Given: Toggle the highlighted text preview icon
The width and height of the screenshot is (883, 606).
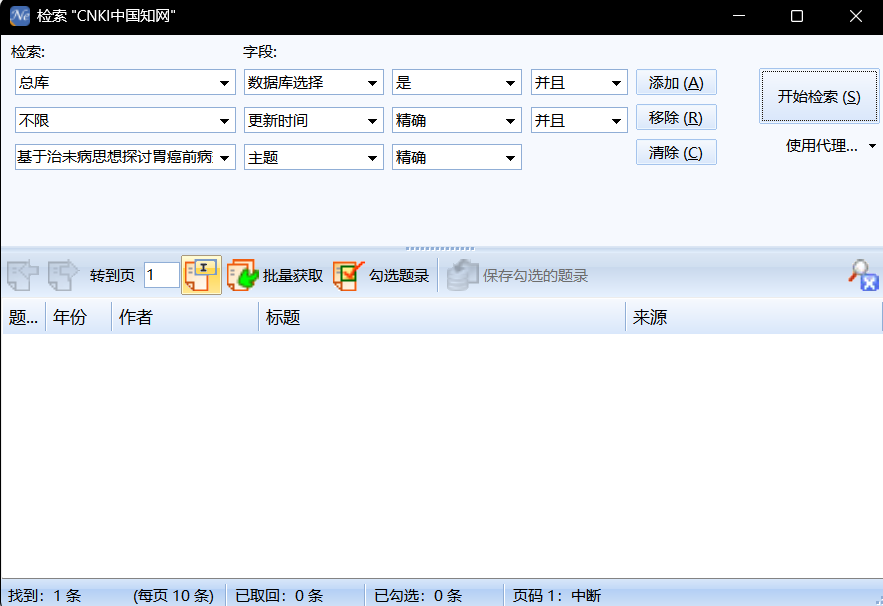Looking at the screenshot, I should click(x=201, y=275).
